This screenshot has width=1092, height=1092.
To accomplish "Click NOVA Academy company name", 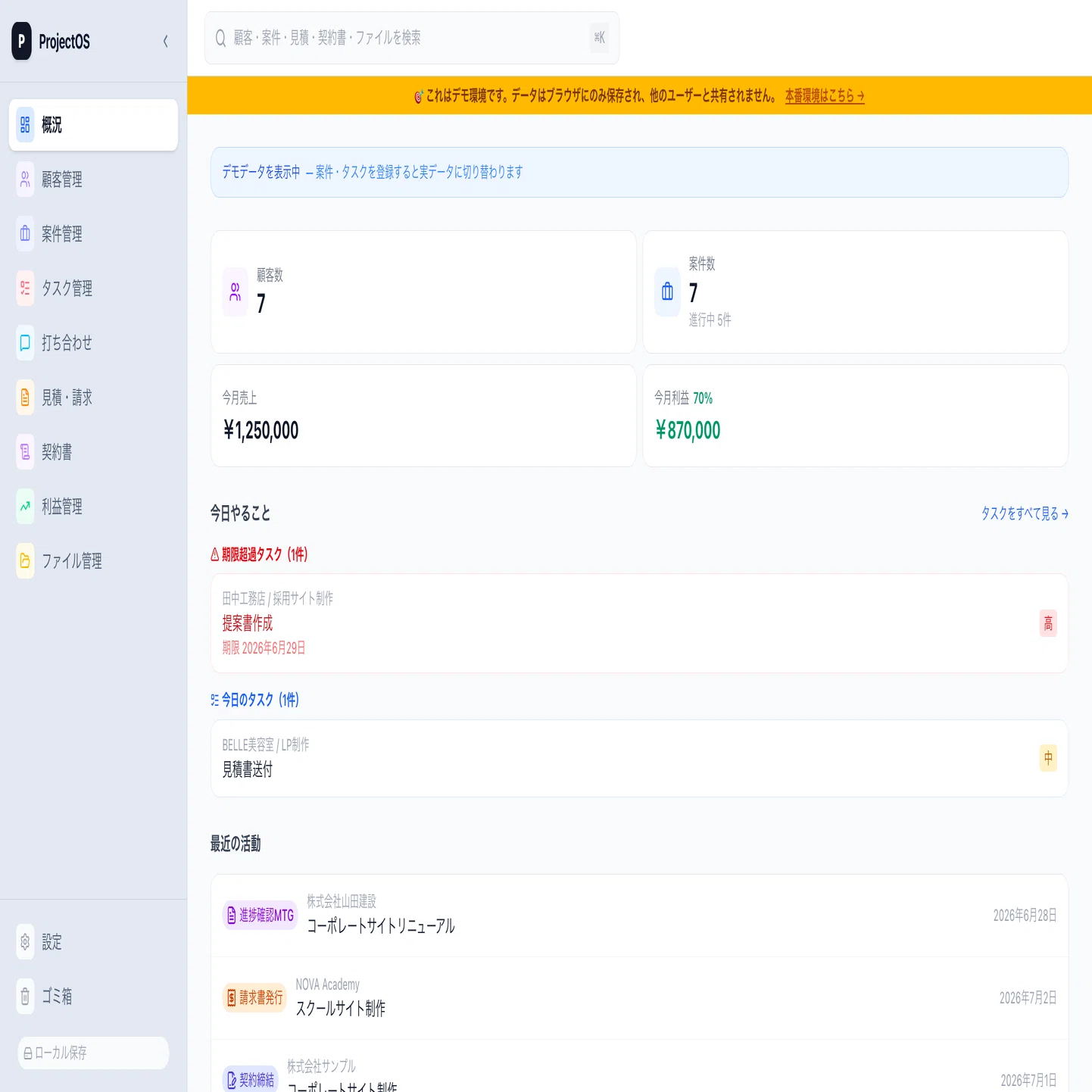I will [327, 984].
